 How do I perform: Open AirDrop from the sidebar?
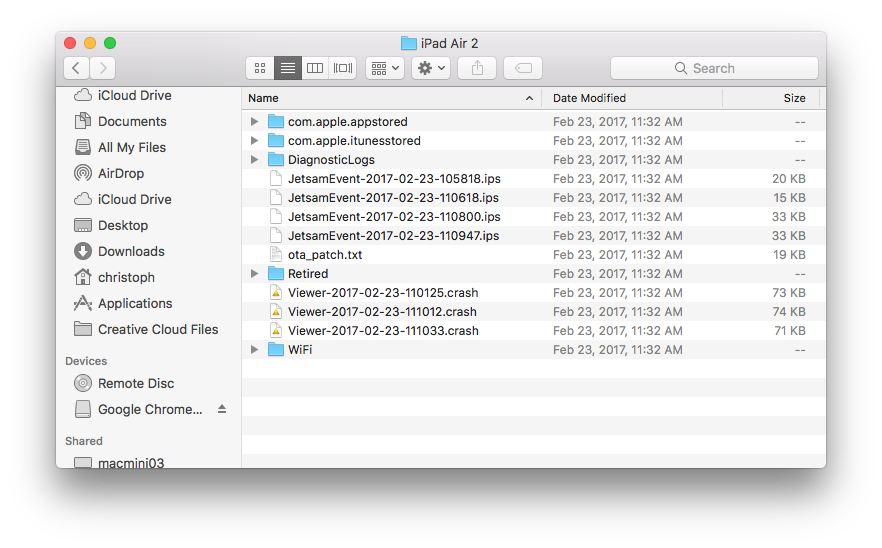tap(120, 173)
